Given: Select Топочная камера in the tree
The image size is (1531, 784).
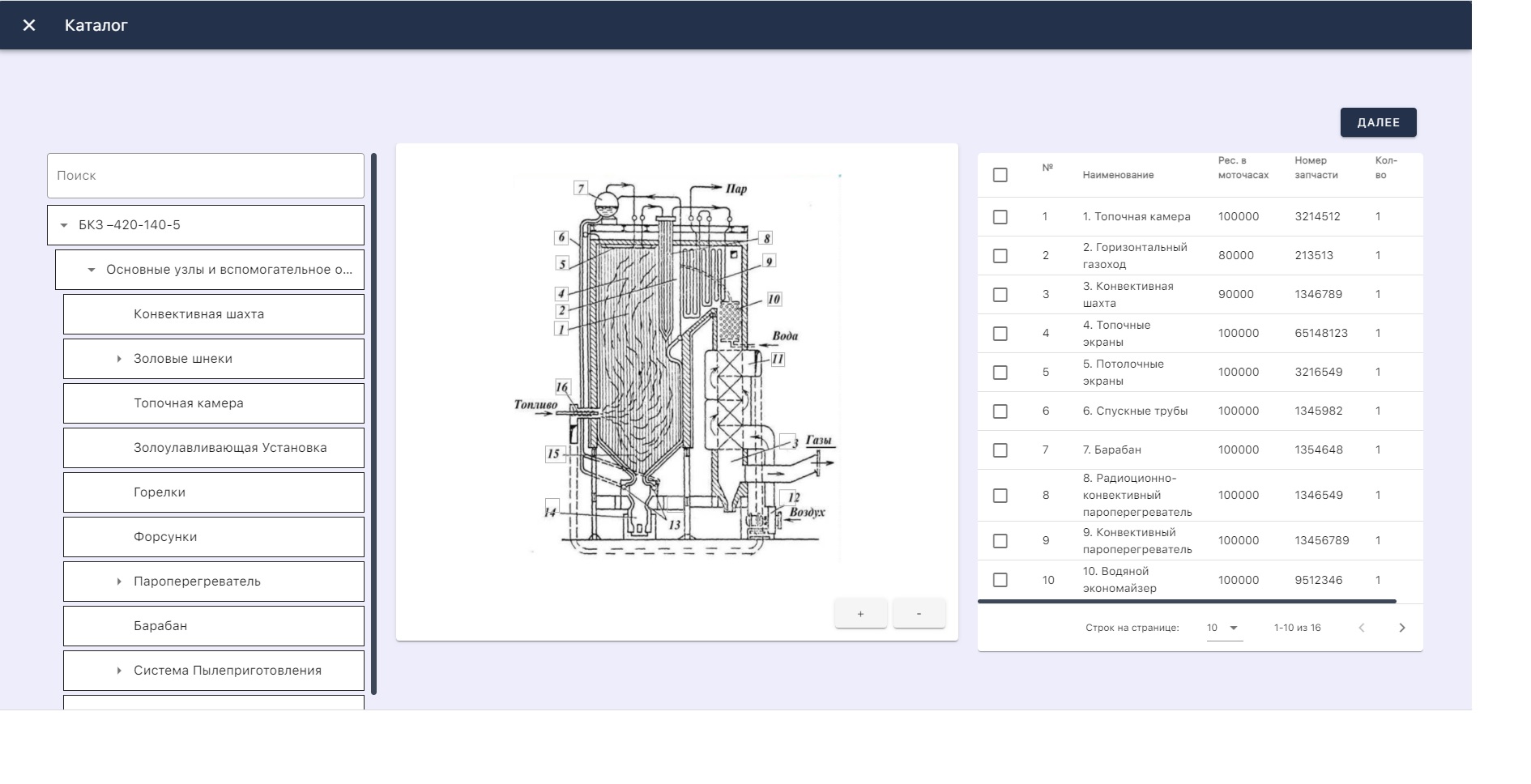Looking at the screenshot, I should tap(214, 403).
